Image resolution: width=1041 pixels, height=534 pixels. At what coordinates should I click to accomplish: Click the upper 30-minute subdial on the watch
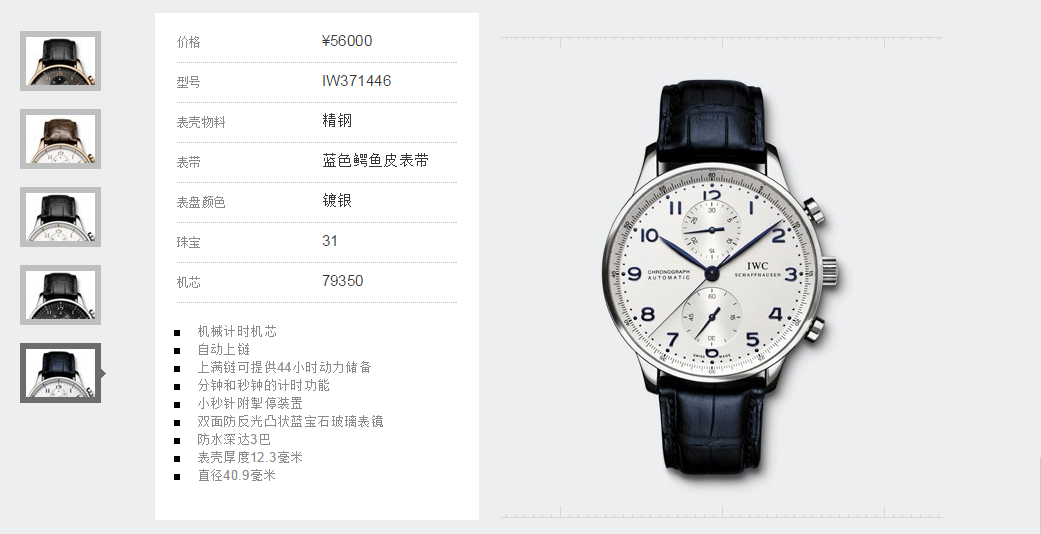pos(711,230)
